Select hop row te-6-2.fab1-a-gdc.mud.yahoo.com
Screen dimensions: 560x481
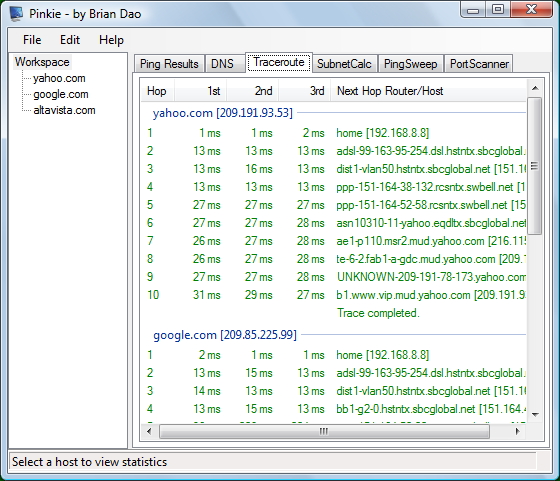click(x=334, y=259)
